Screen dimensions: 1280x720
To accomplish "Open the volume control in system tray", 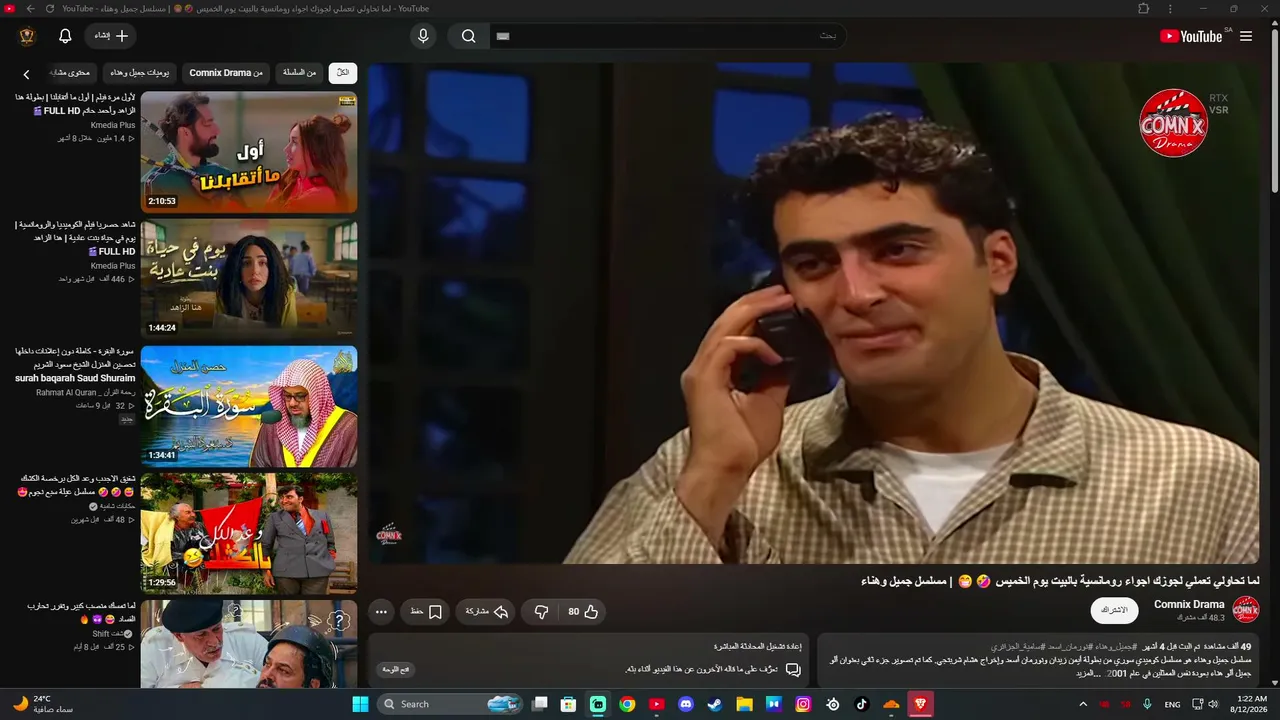I will [1214, 704].
